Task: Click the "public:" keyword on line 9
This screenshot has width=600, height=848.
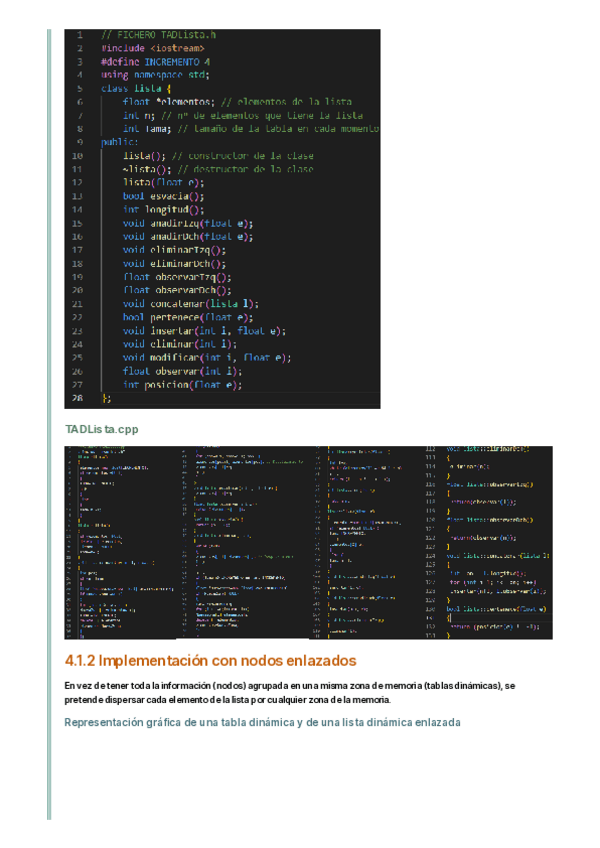Action: pyautogui.click(x=120, y=142)
